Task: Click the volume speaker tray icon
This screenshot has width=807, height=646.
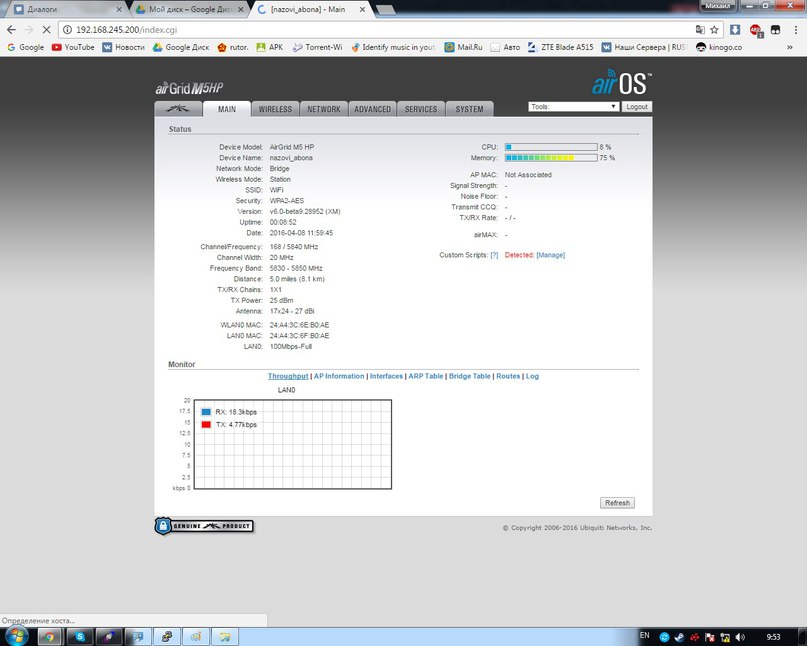Action: [x=740, y=637]
